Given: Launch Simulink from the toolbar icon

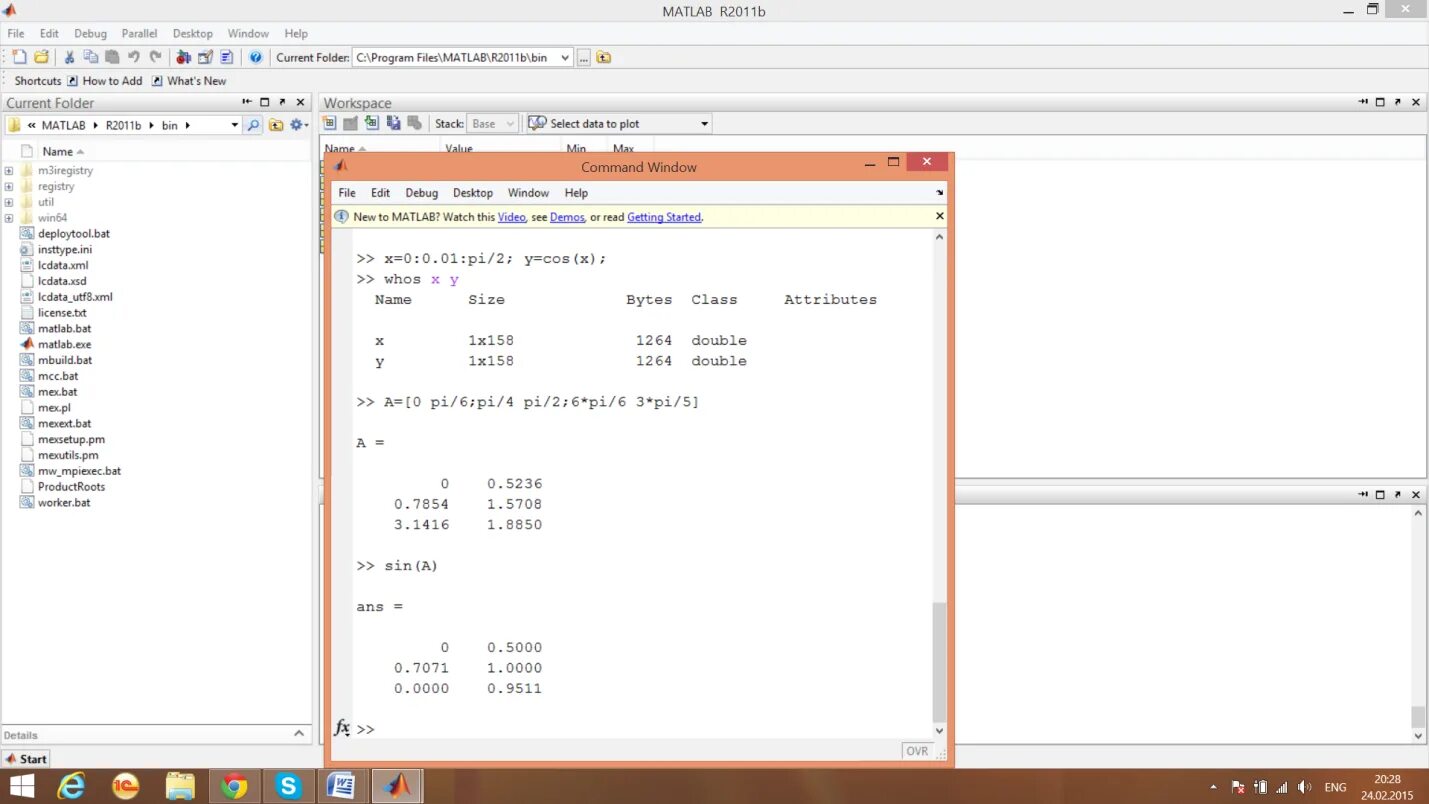Looking at the screenshot, I should [x=183, y=57].
